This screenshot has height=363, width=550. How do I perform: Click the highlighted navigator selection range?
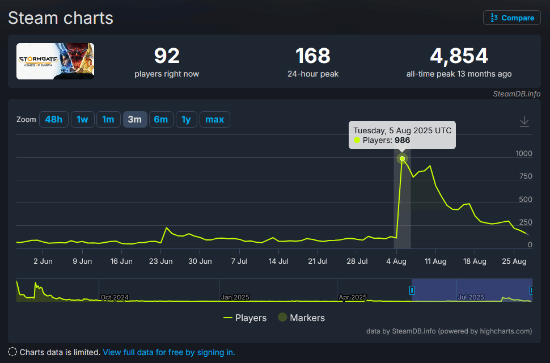coord(472,290)
